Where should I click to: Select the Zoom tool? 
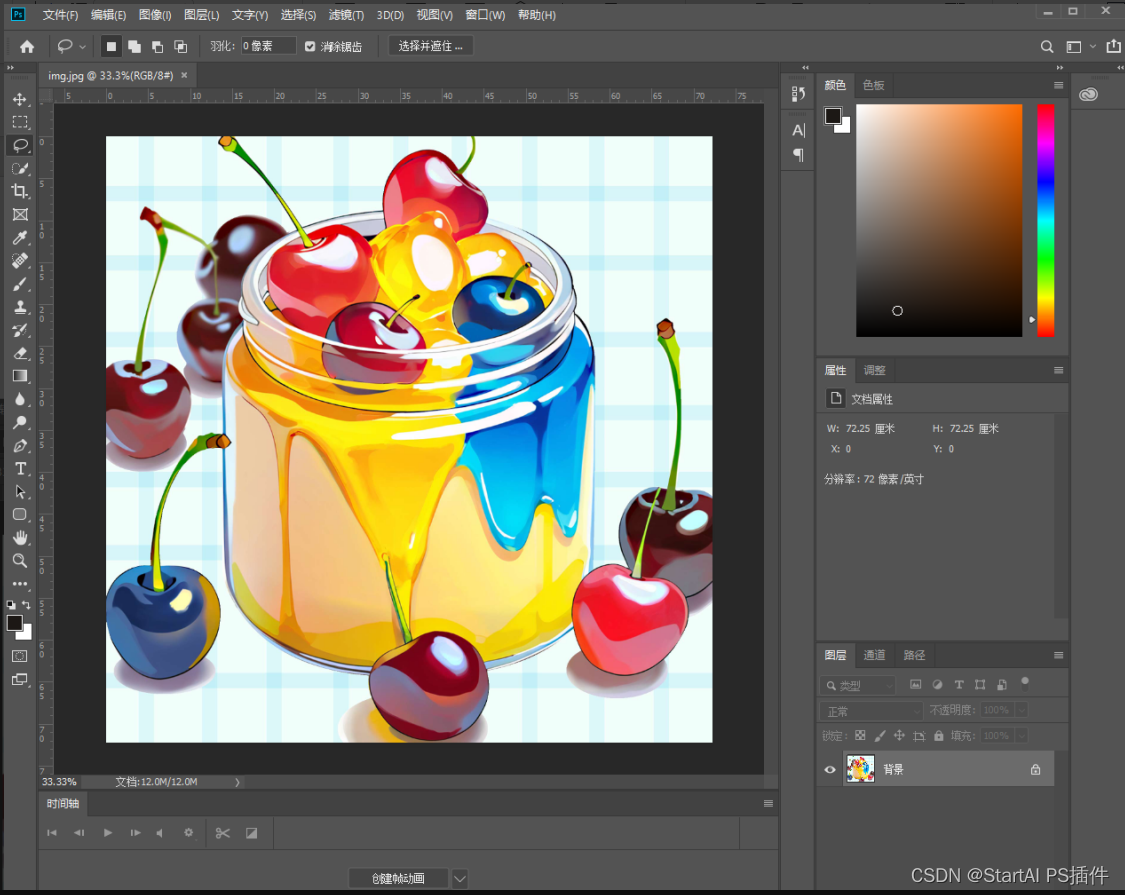(19, 560)
